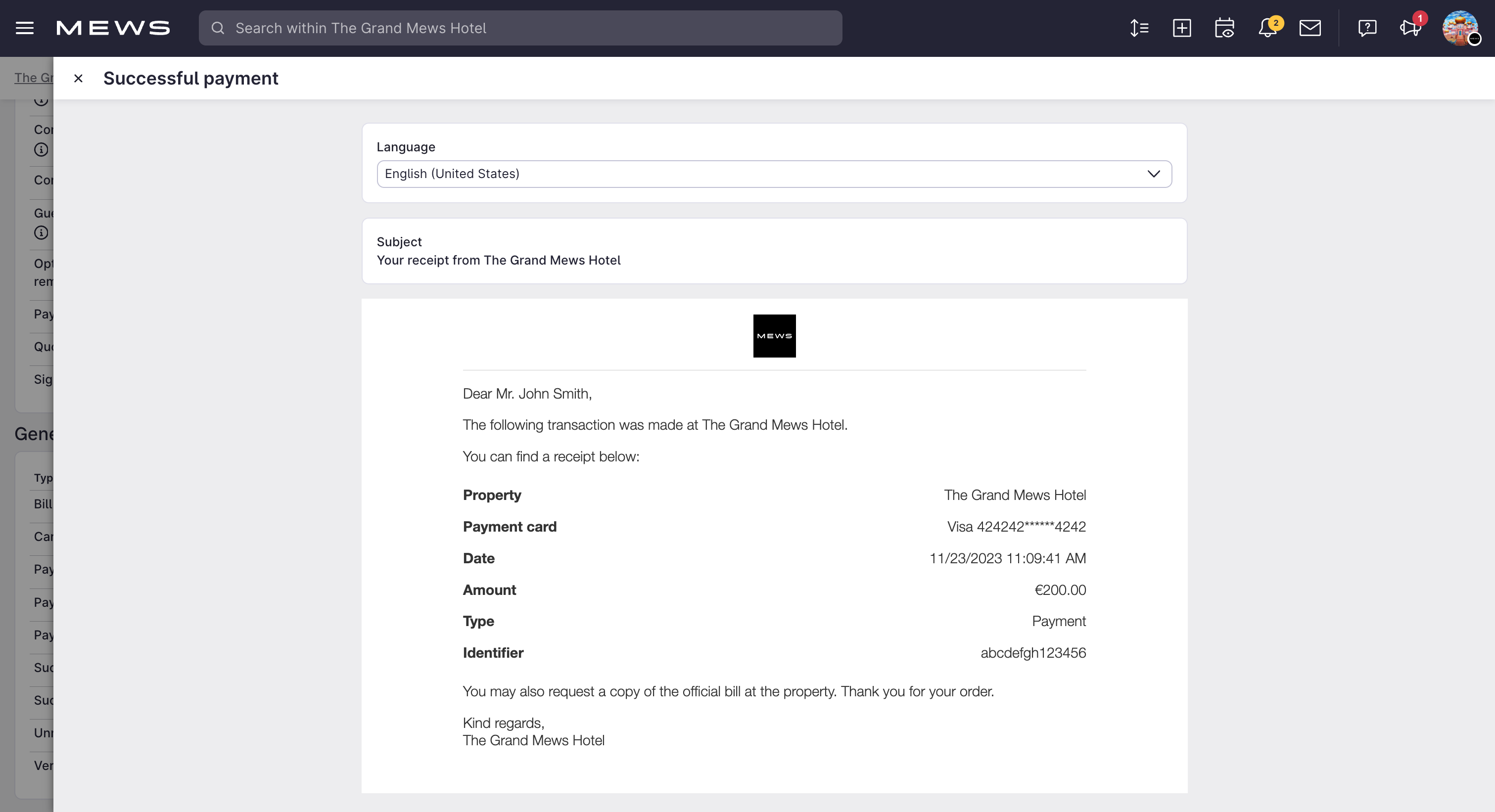Image resolution: width=1495 pixels, height=812 pixels.
Task: Click the sentence about the following transaction
Action: pyautogui.click(x=655, y=425)
